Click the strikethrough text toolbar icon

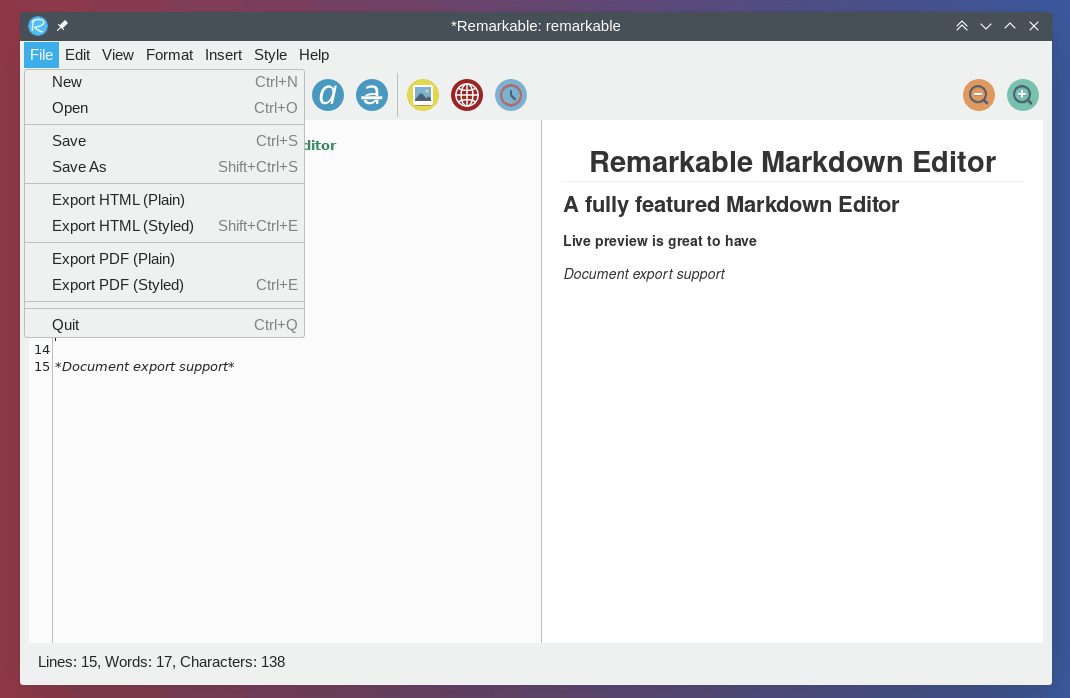point(372,95)
